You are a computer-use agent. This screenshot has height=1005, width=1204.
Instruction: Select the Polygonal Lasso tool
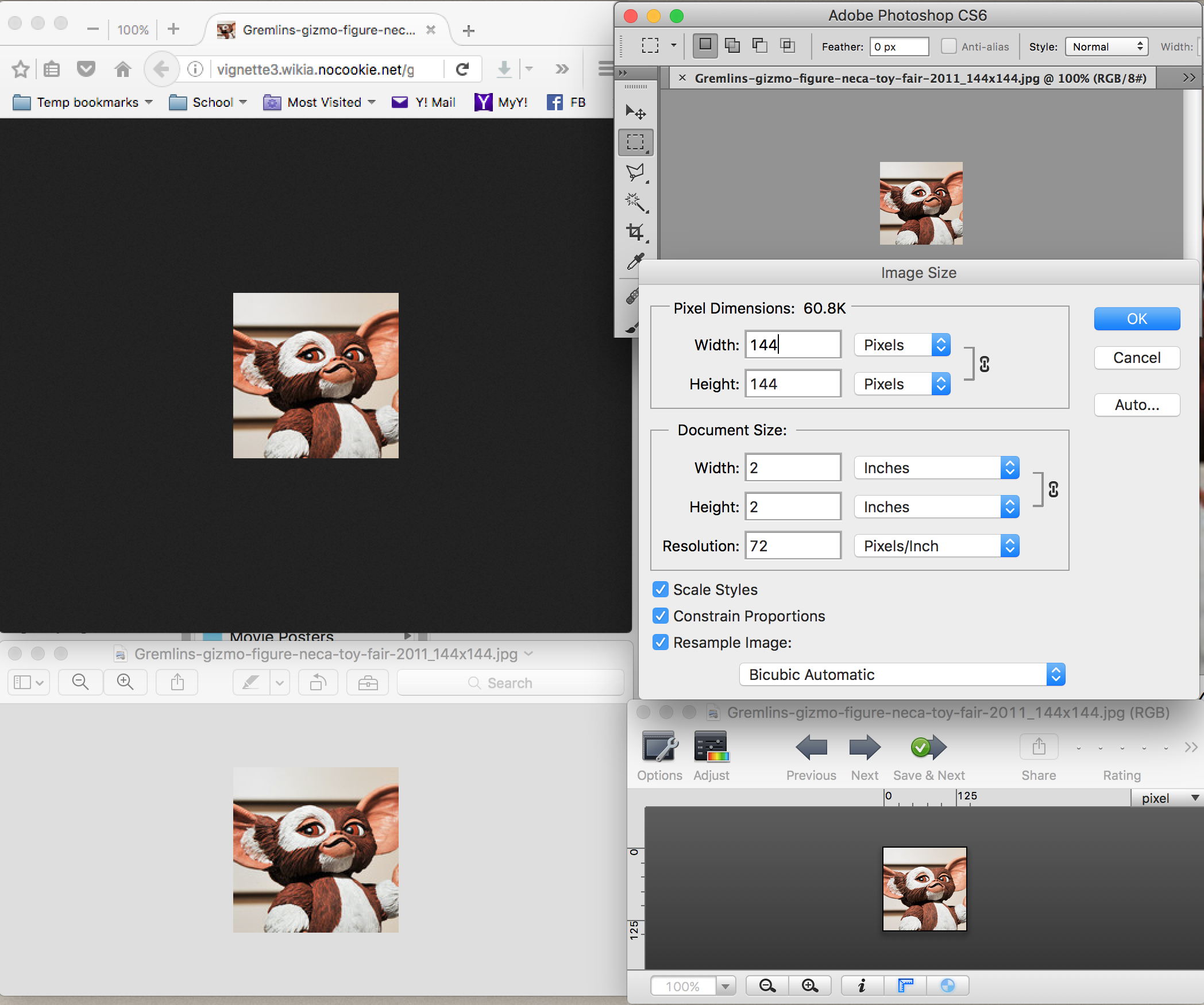(635, 172)
